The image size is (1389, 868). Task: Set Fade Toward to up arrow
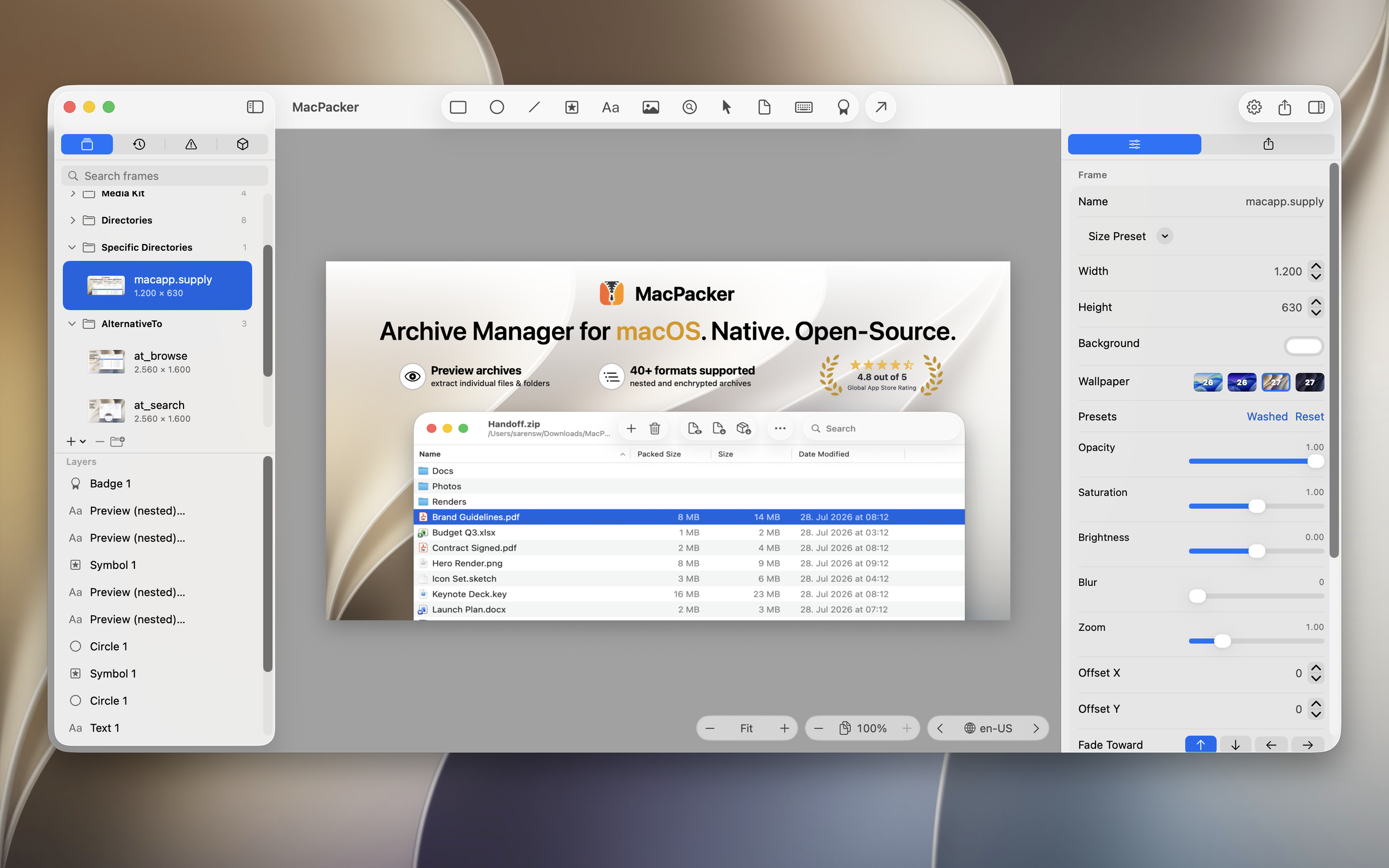[x=1200, y=744]
